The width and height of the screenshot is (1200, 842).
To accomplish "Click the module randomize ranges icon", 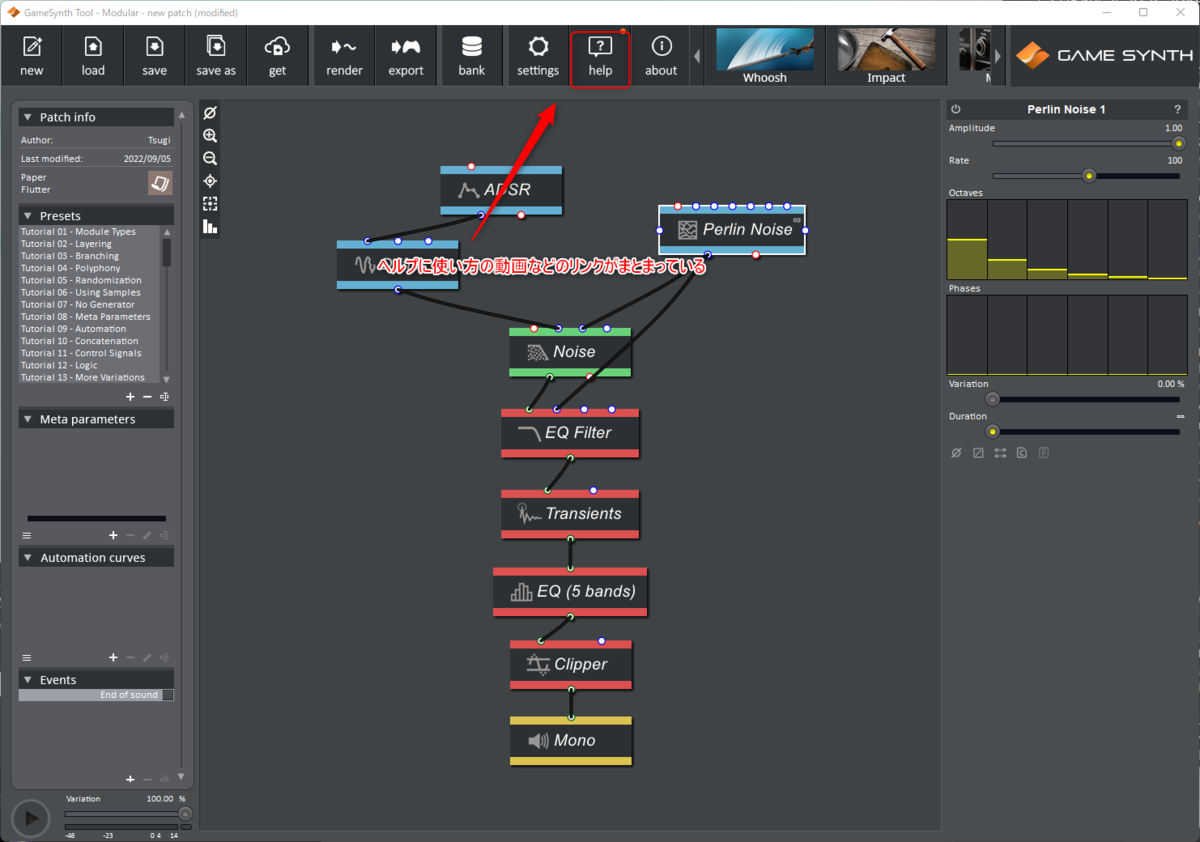I will (1000, 453).
